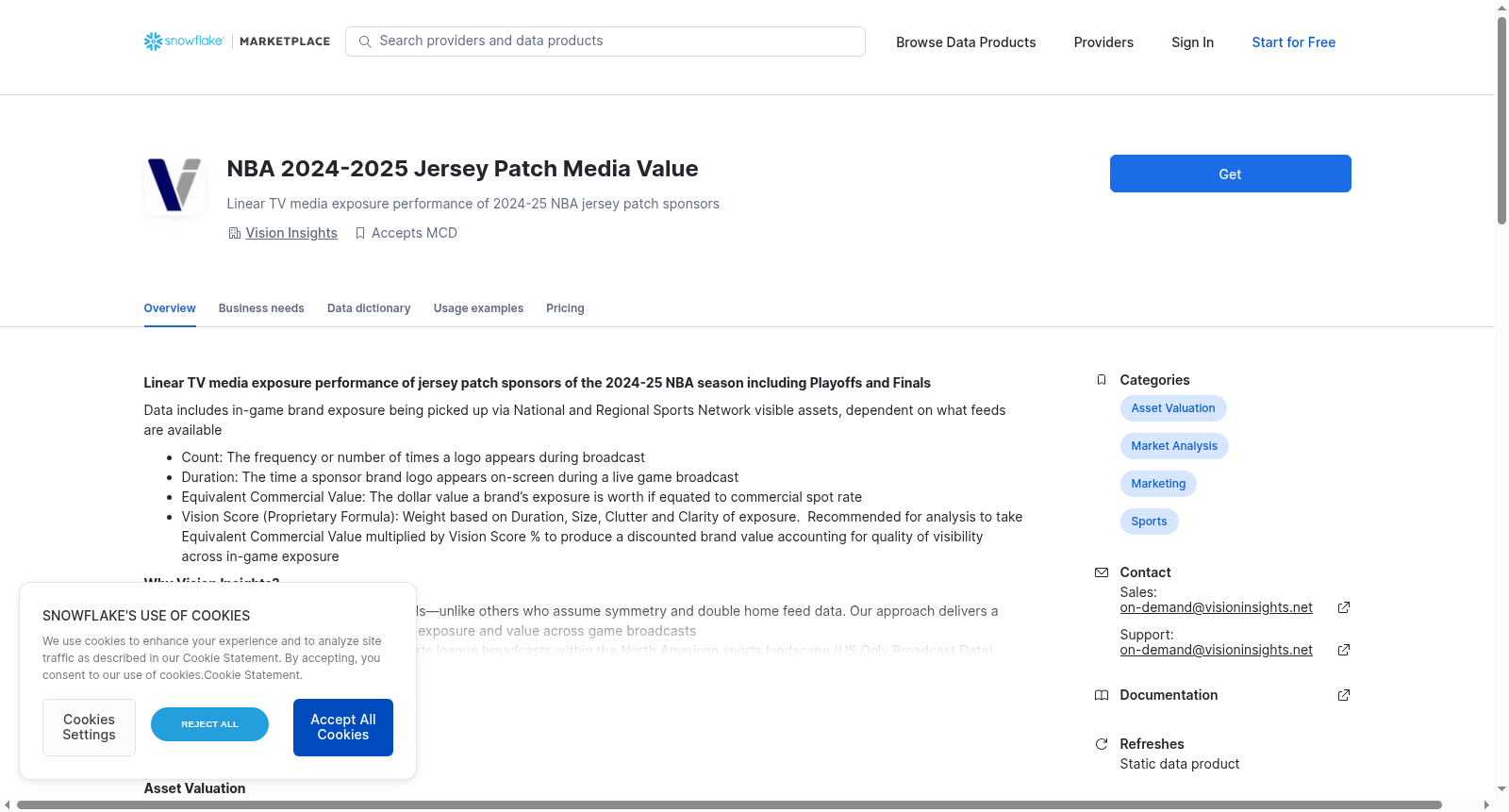The image size is (1509, 812).
Task: Click the Sales on-demand@visioninsights.net email
Action: click(1216, 607)
